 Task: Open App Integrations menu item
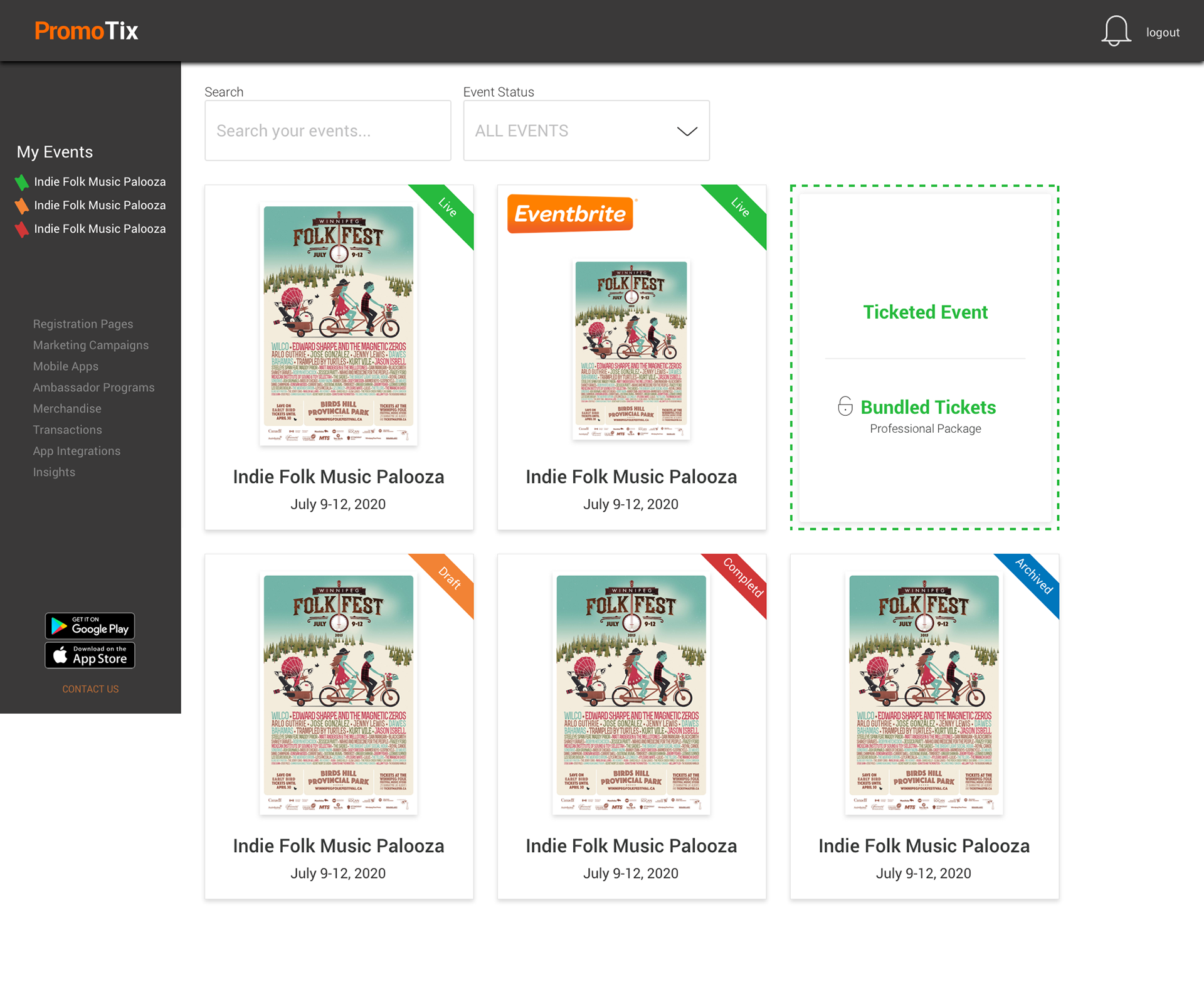(77, 451)
